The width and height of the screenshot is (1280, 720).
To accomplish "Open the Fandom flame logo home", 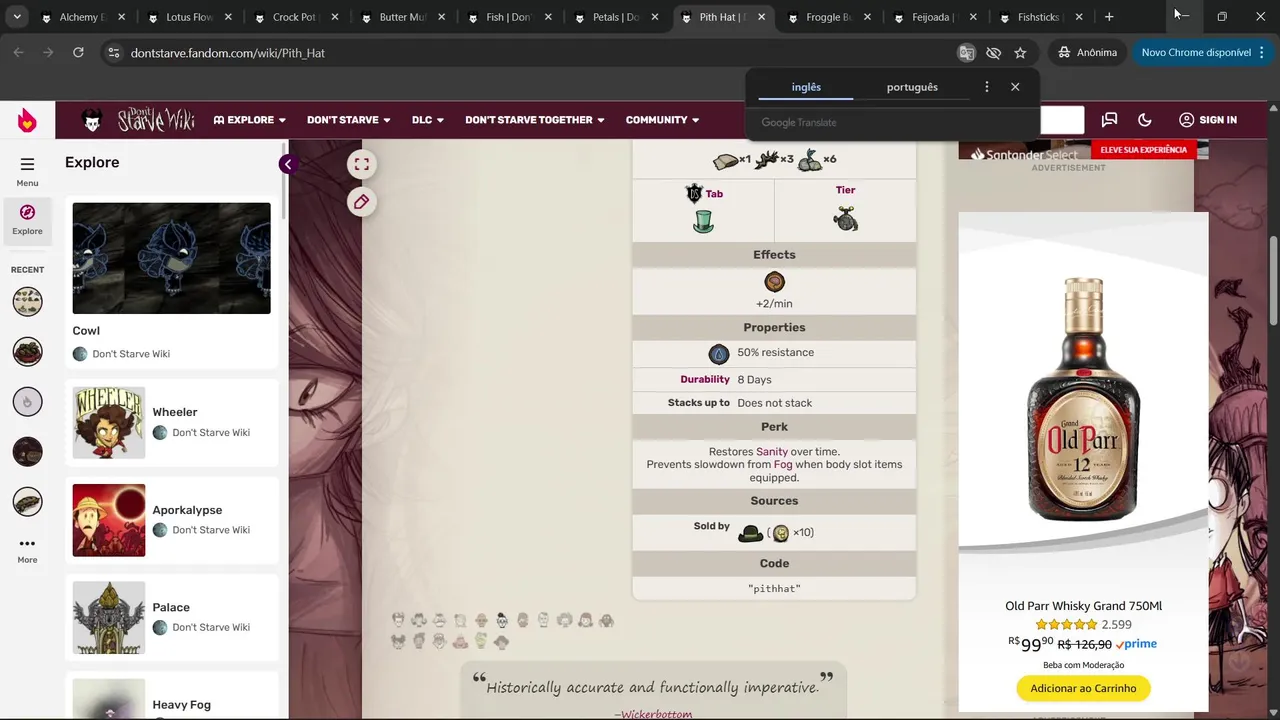I will [27, 120].
